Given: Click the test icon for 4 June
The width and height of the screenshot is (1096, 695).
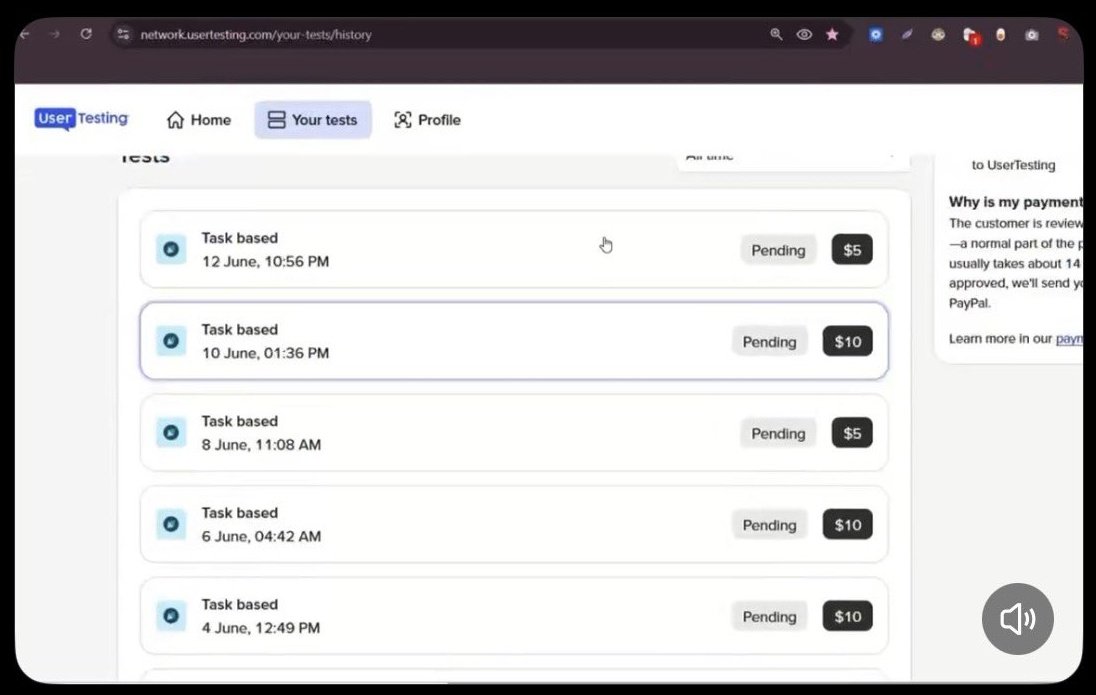Looking at the screenshot, I should coord(171,615).
